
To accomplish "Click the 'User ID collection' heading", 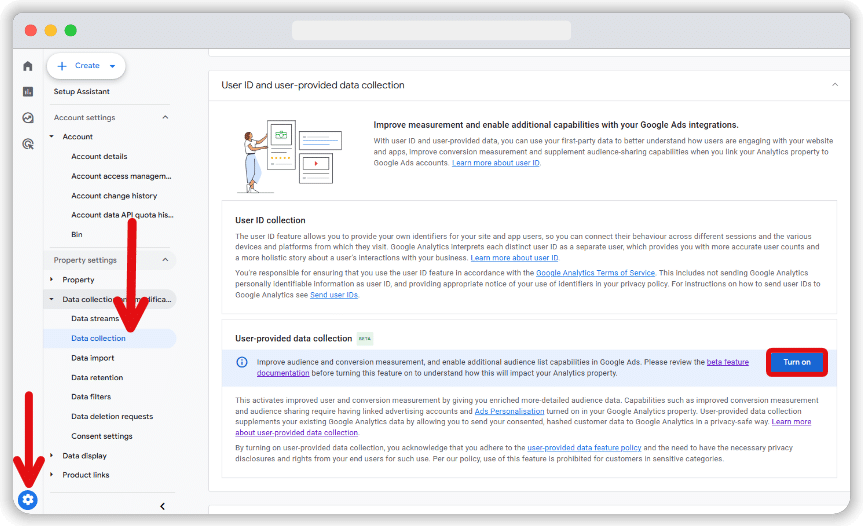I will pos(270,220).
